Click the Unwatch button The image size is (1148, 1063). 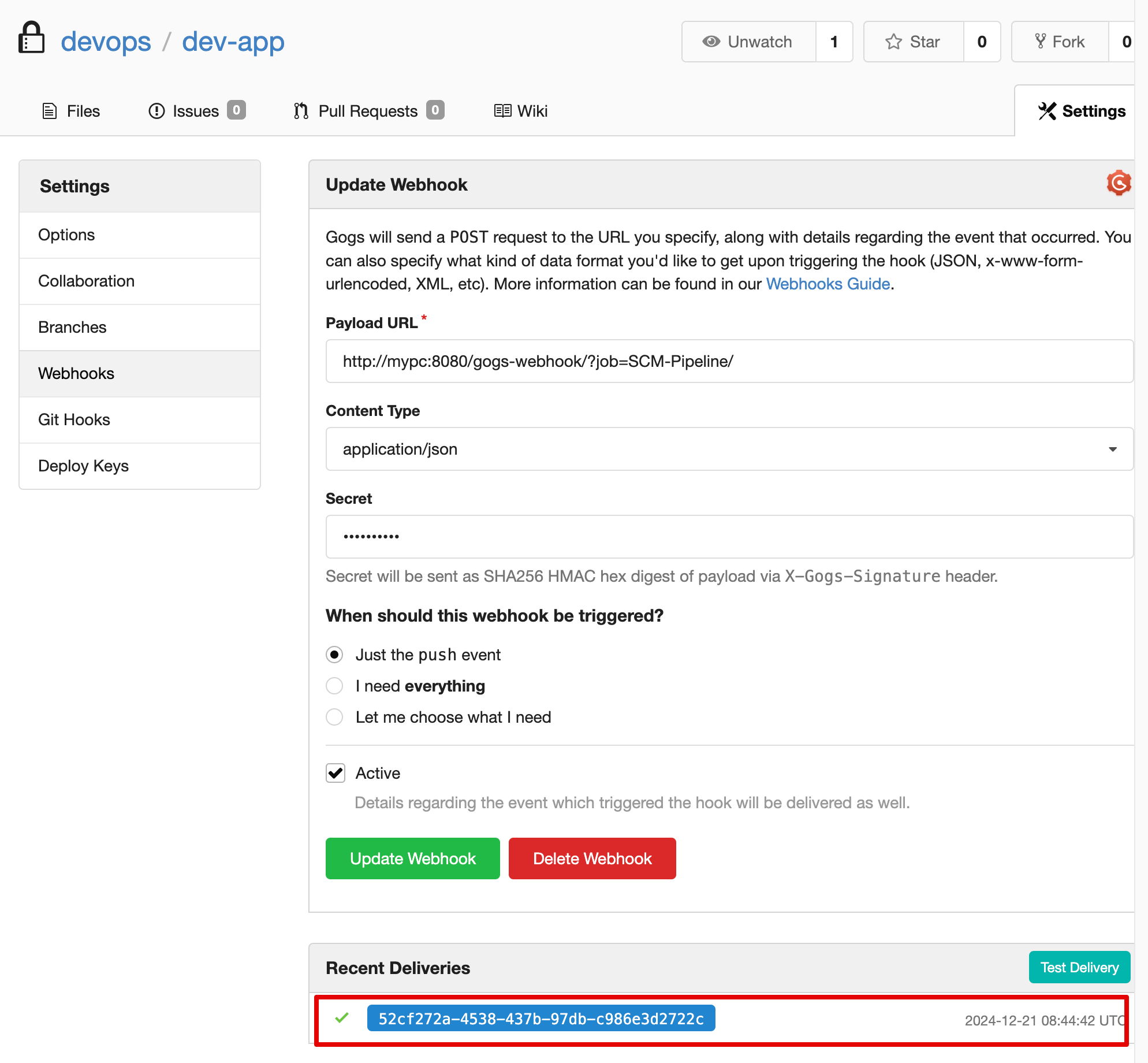point(749,42)
